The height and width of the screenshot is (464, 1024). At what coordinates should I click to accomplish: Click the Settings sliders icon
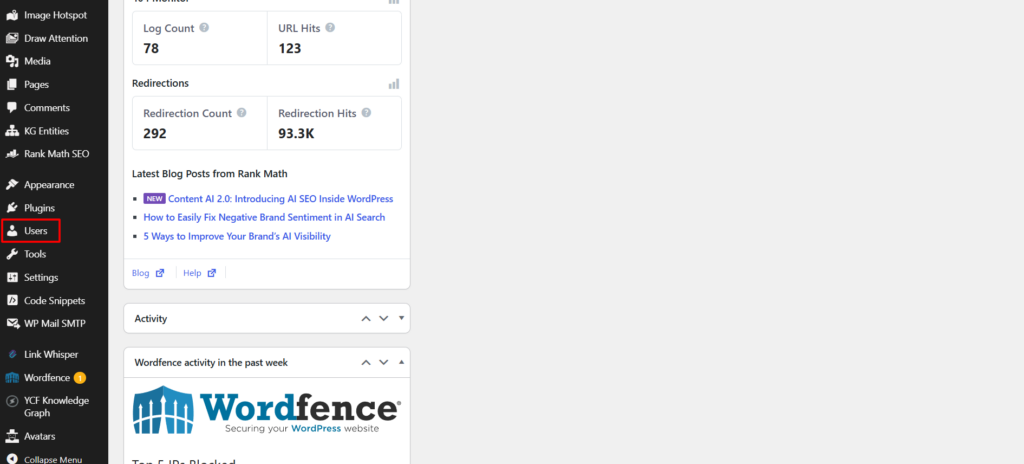coord(12,277)
